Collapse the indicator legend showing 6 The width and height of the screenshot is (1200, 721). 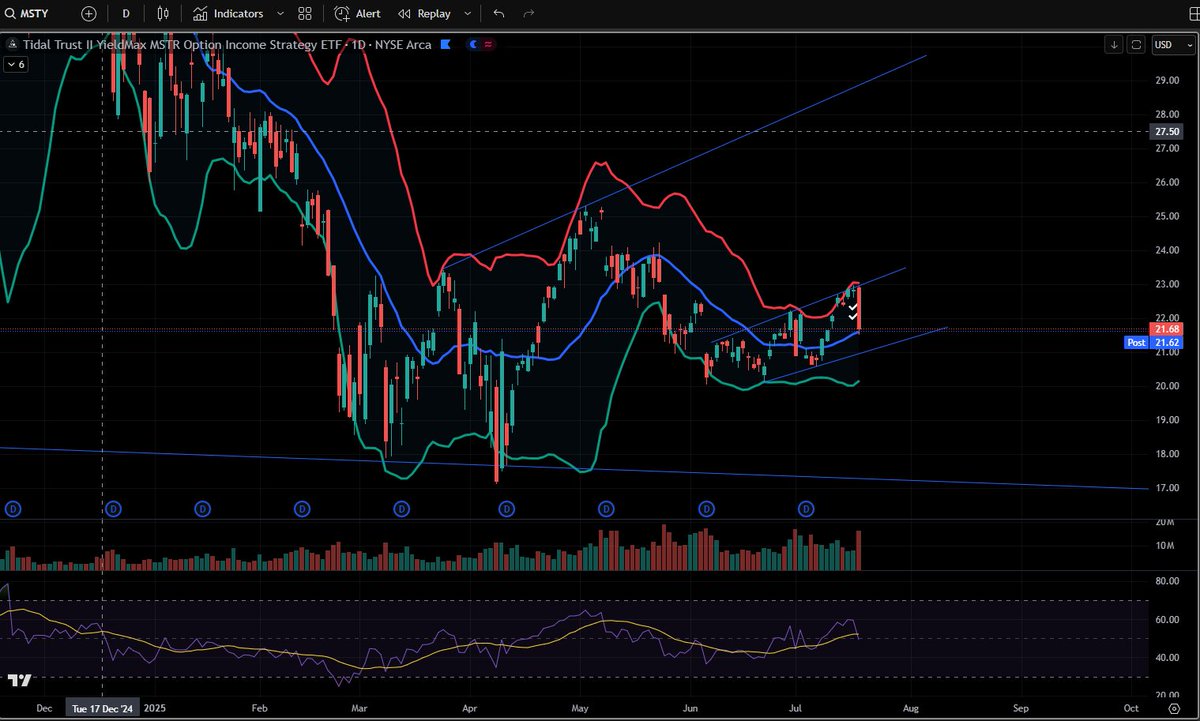[x=15, y=64]
